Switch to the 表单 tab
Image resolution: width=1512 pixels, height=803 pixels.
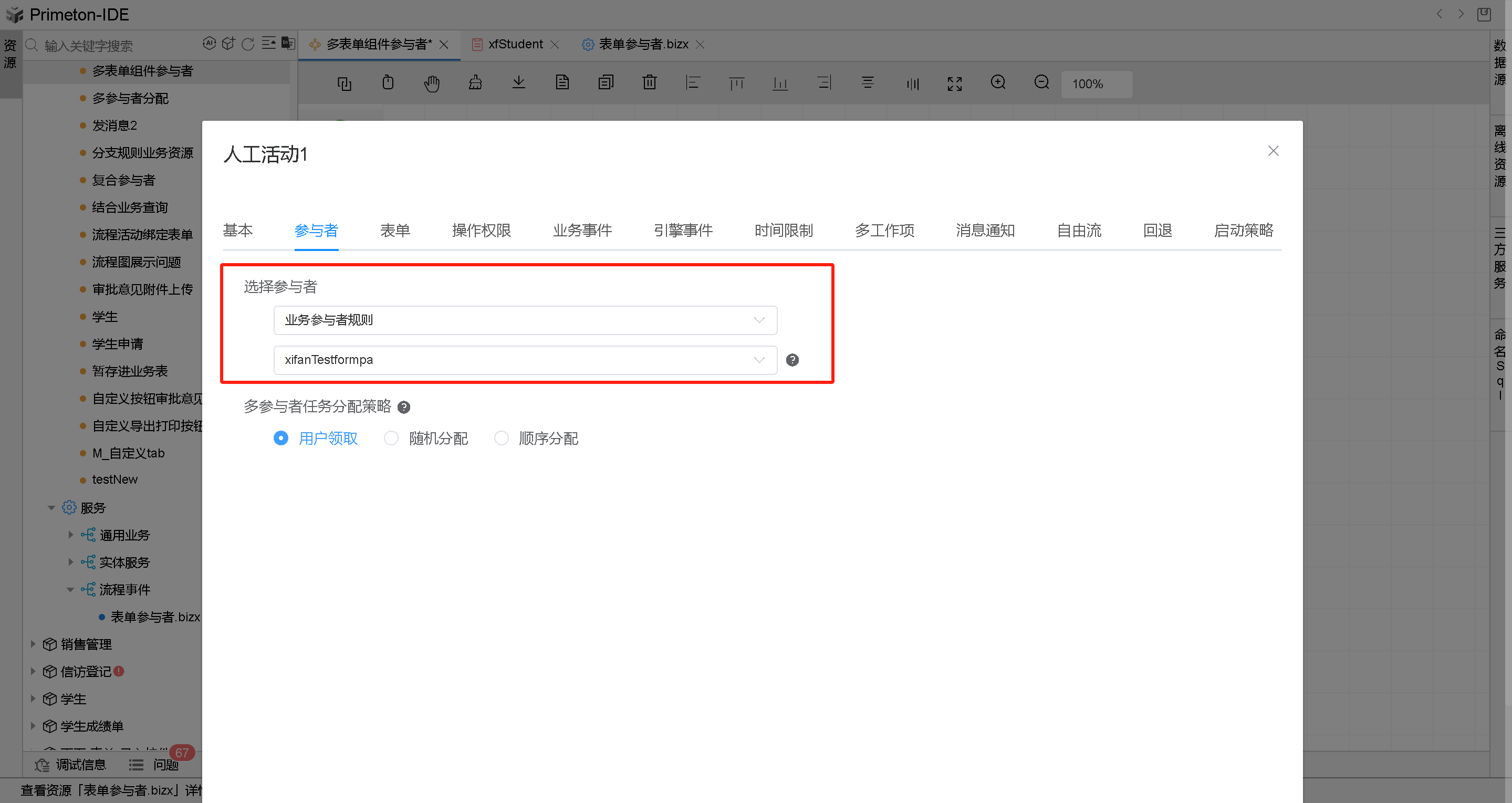point(394,230)
